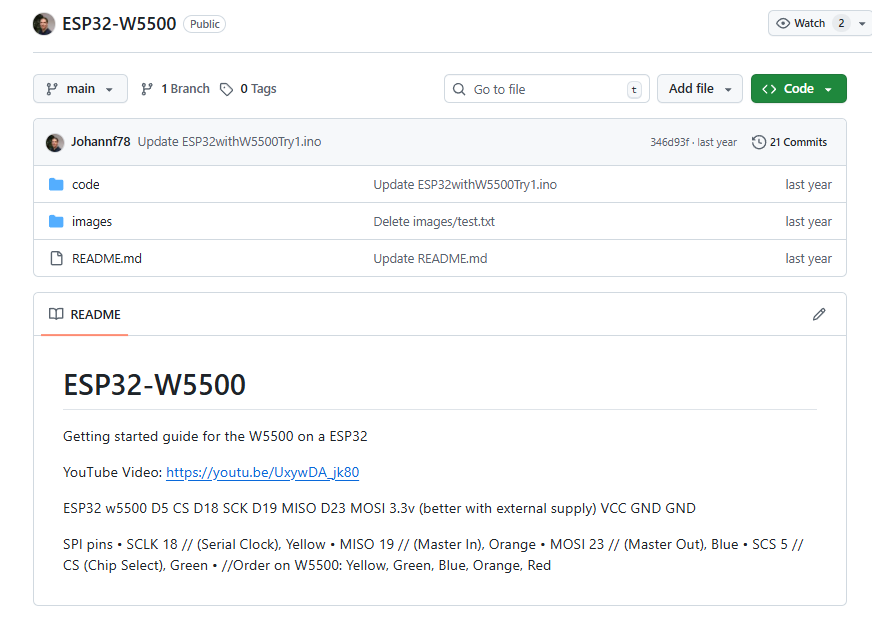View commit hash 346d93f
872x628 pixels.
[669, 142]
